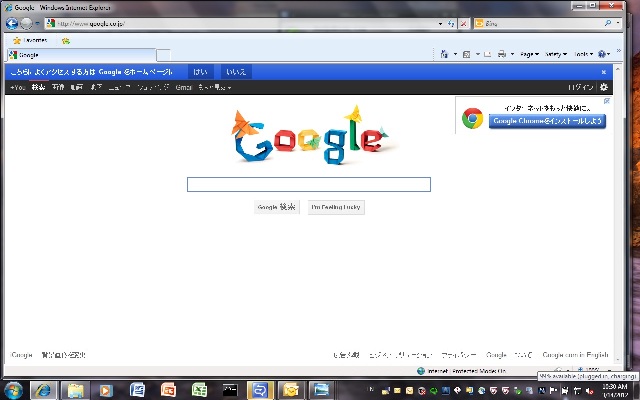Click the red X Stop loading button
Screen dimensions: 640x400
pos(463,24)
